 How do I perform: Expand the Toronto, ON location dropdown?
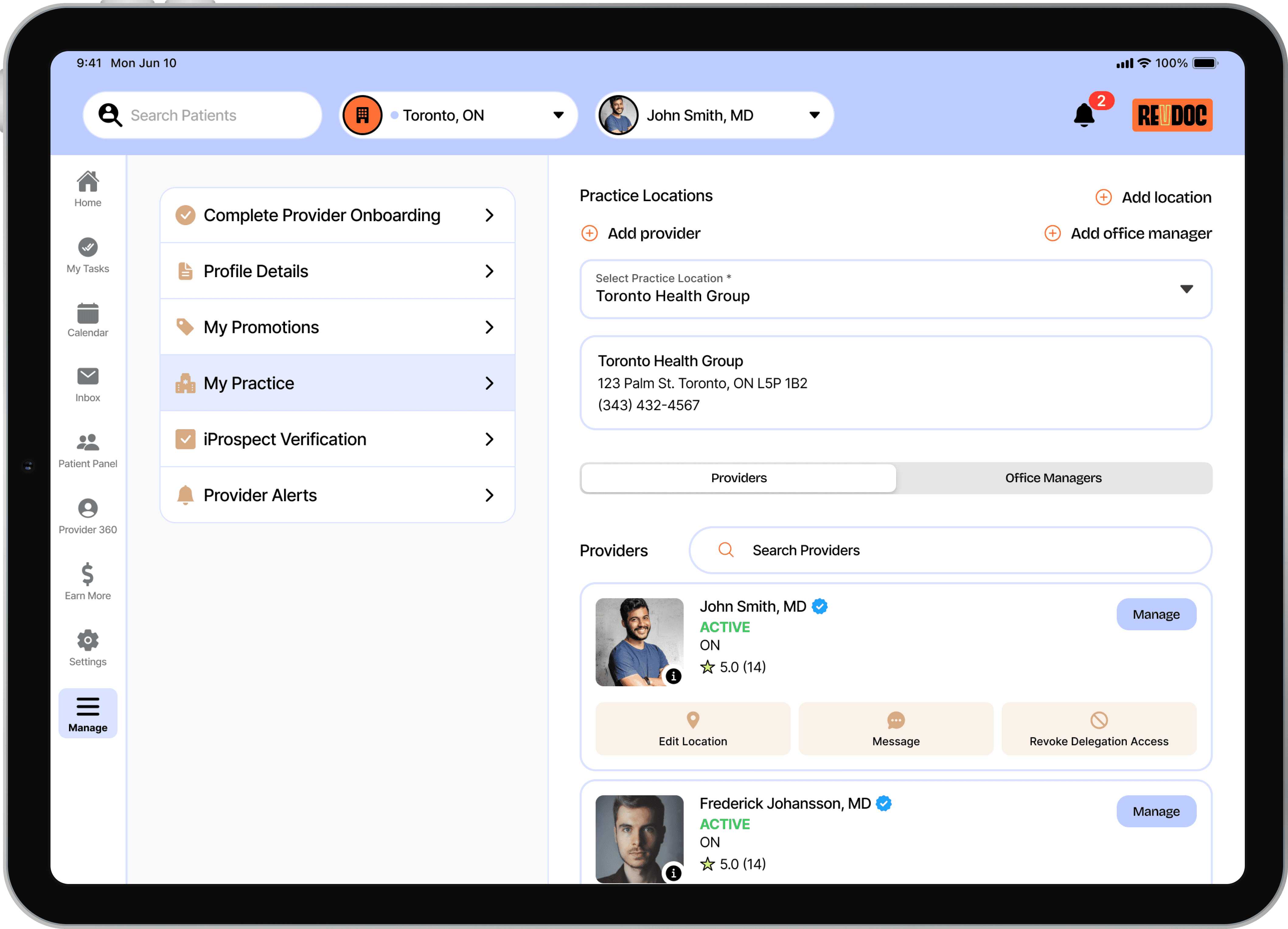click(558, 115)
